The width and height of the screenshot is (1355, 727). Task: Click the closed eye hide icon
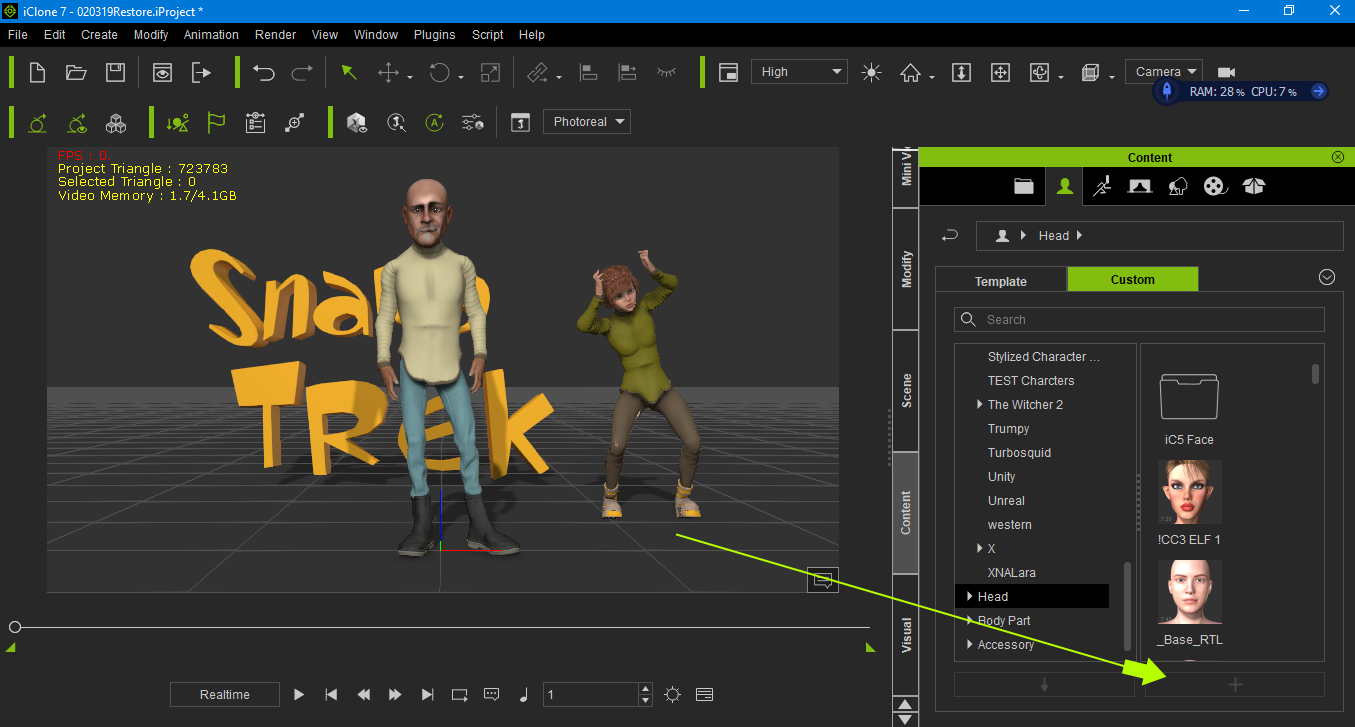coord(666,72)
